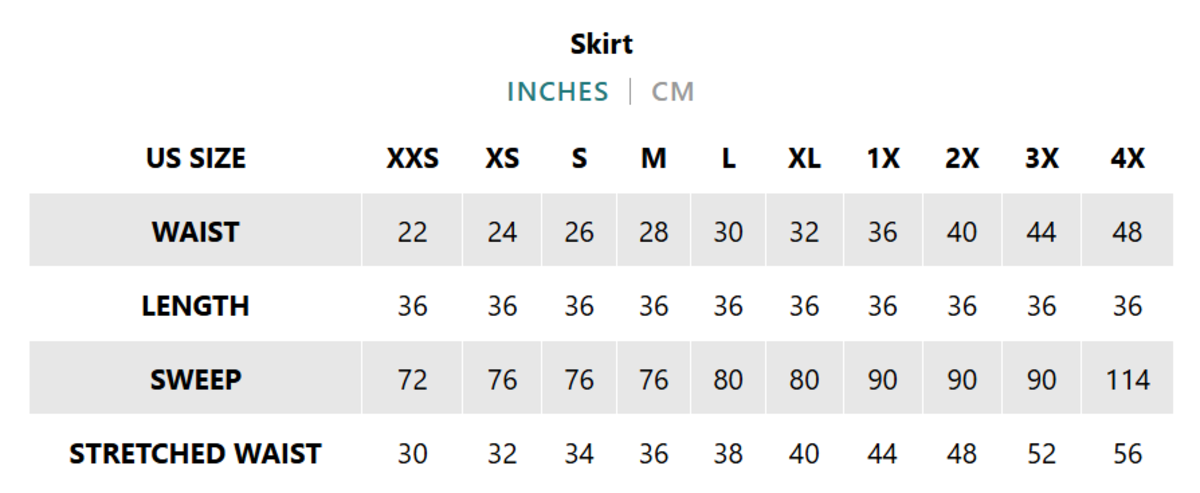The image size is (1200, 493).
Task: Click the M size column header
Action: coord(653,158)
